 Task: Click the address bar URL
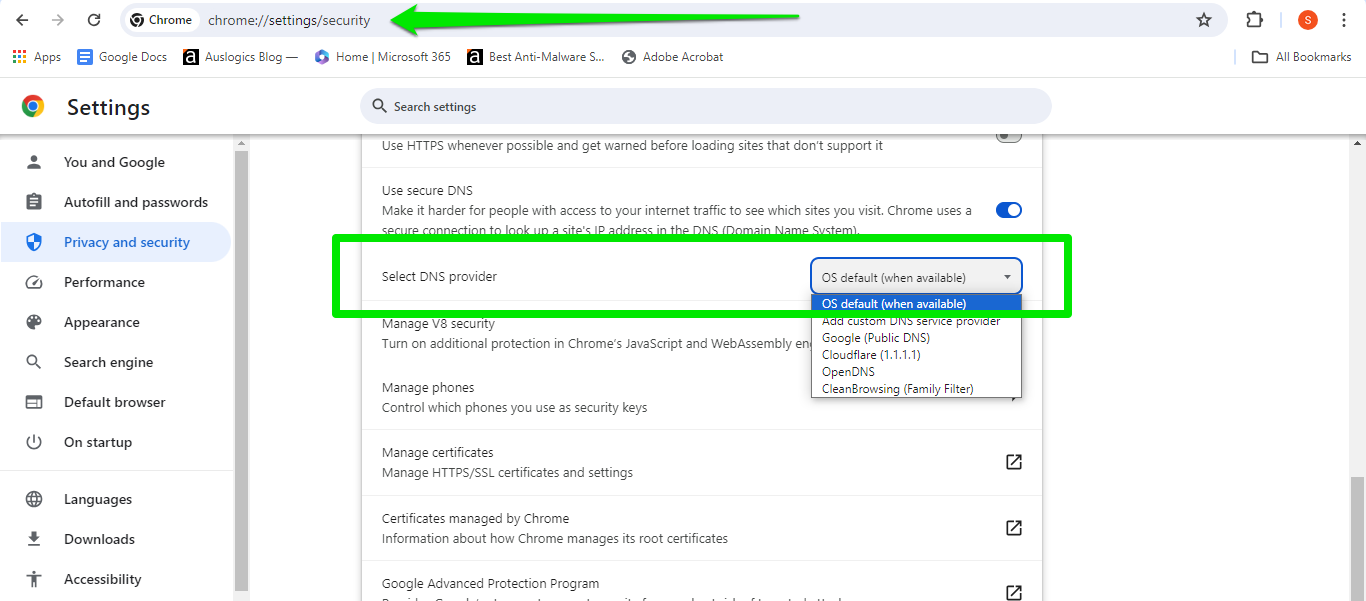pyautogui.click(x=289, y=20)
